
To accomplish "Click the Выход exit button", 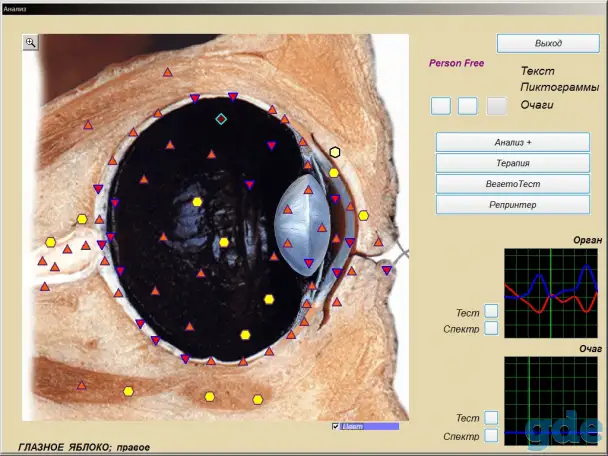I will tap(548, 43).
